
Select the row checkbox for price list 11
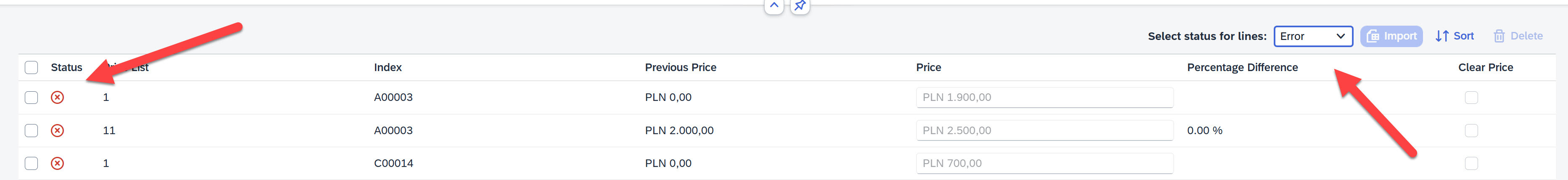click(x=32, y=130)
